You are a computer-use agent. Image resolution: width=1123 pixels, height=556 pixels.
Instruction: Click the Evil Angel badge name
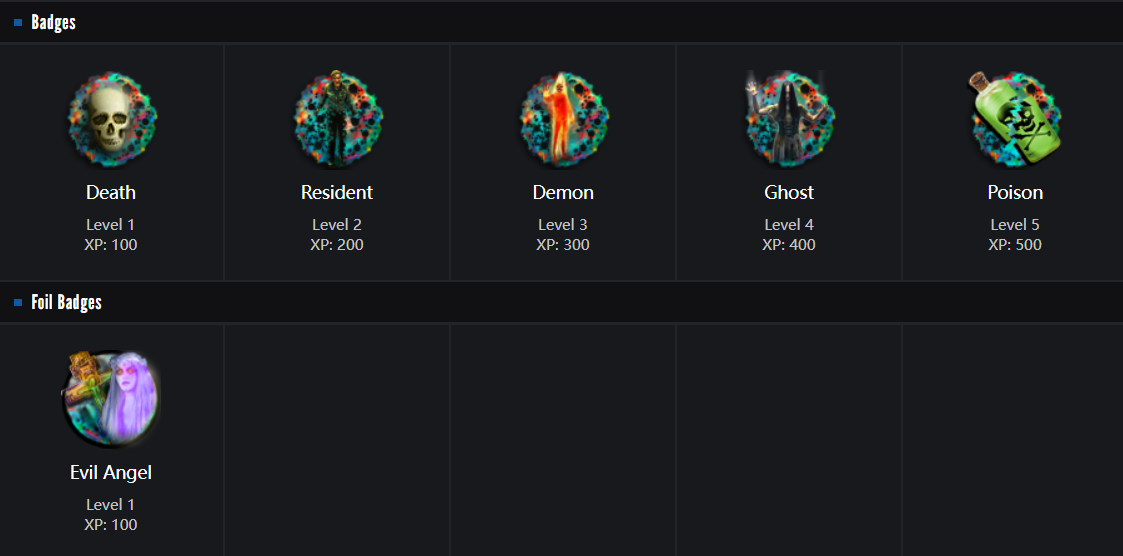tap(111, 472)
